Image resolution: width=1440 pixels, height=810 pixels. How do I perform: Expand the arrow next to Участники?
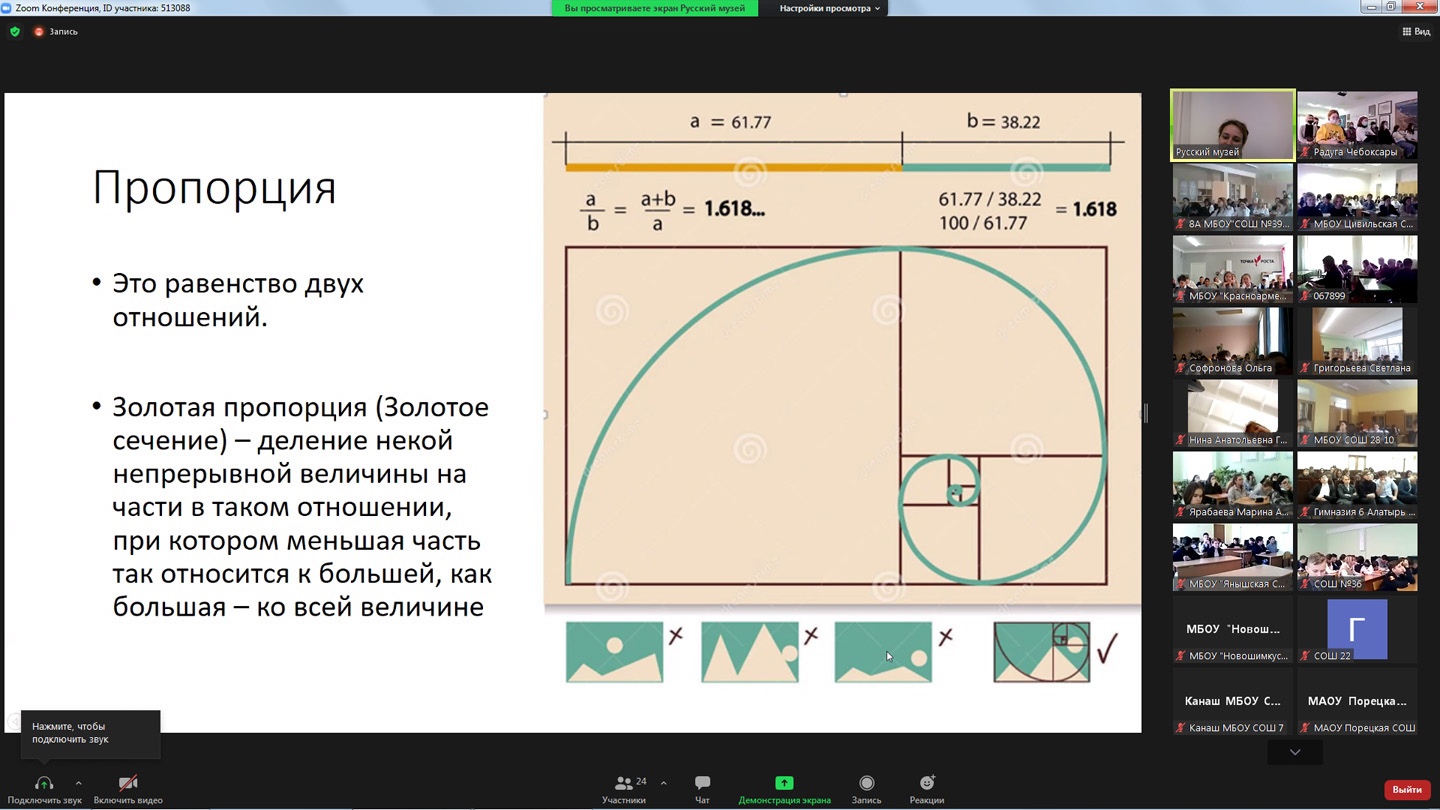tap(663, 783)
